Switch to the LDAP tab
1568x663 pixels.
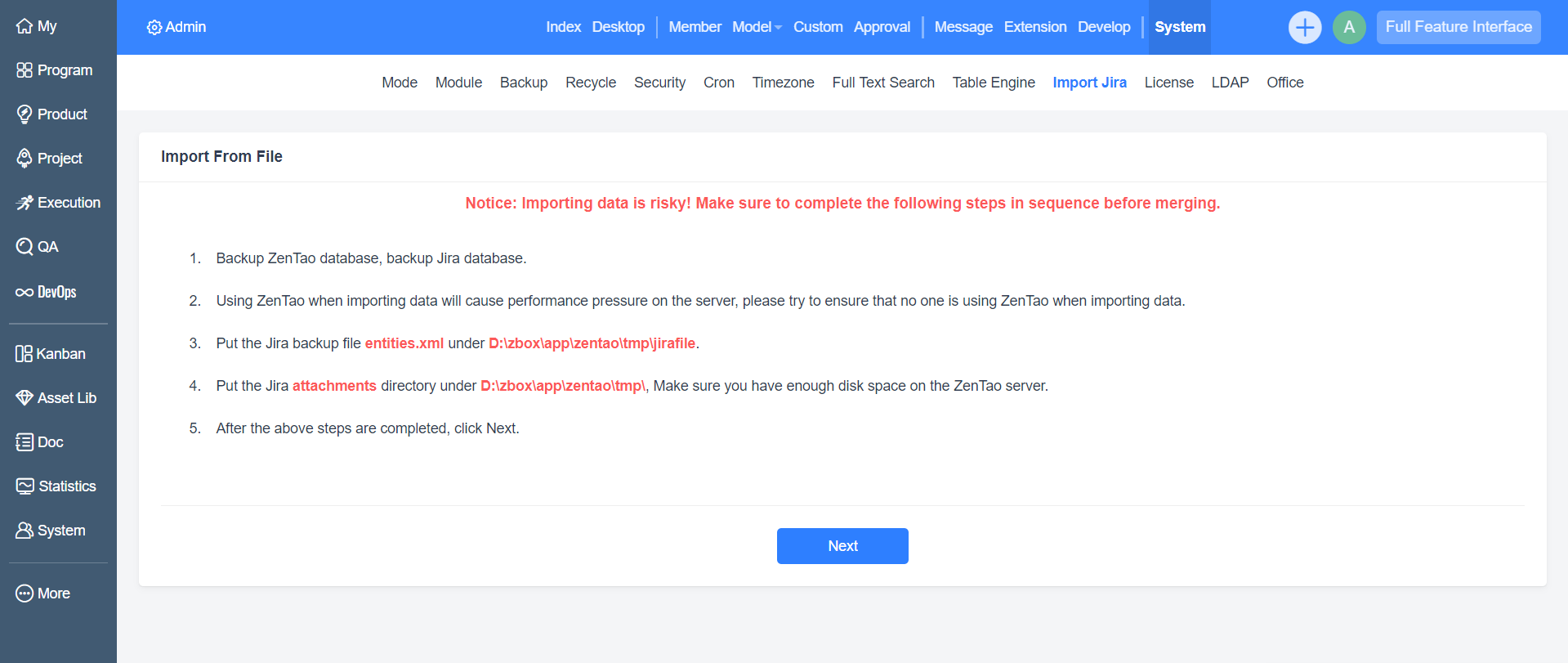point(1230,83)
